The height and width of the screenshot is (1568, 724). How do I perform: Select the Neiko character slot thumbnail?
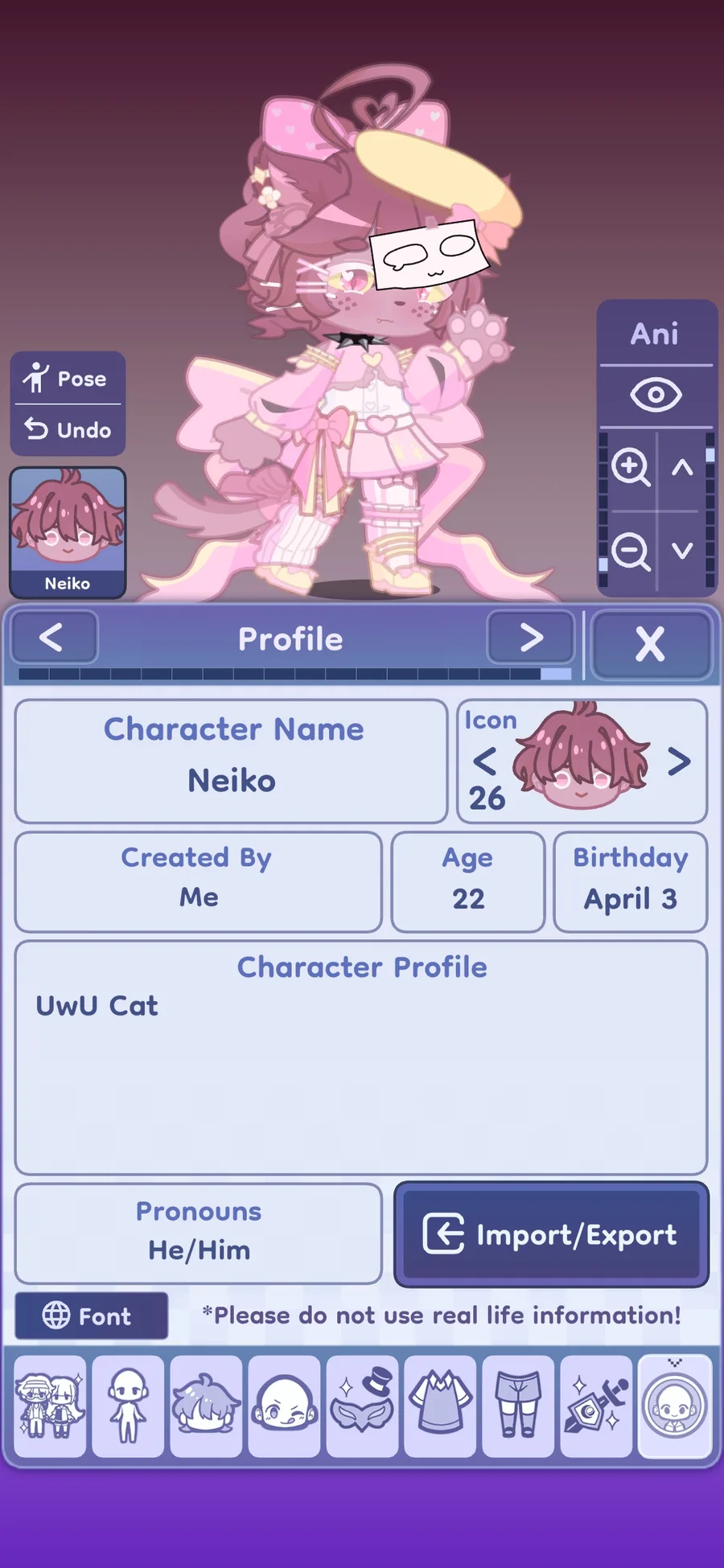point(68,532)
